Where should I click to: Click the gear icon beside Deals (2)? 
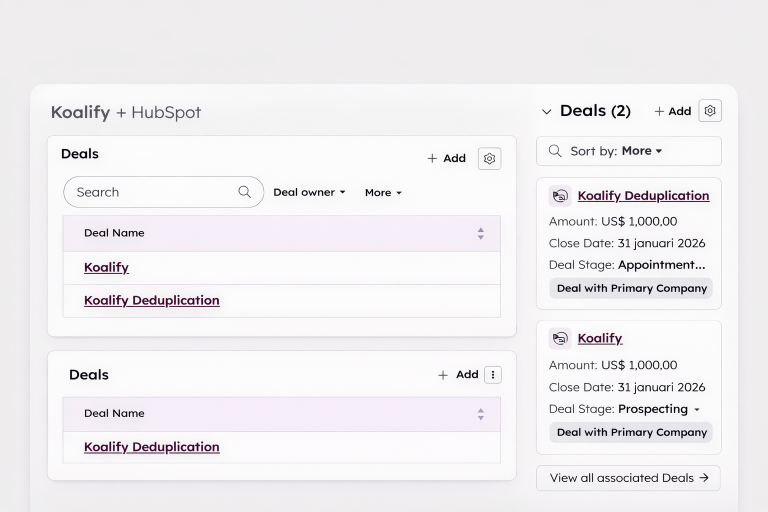pos(710,111)
